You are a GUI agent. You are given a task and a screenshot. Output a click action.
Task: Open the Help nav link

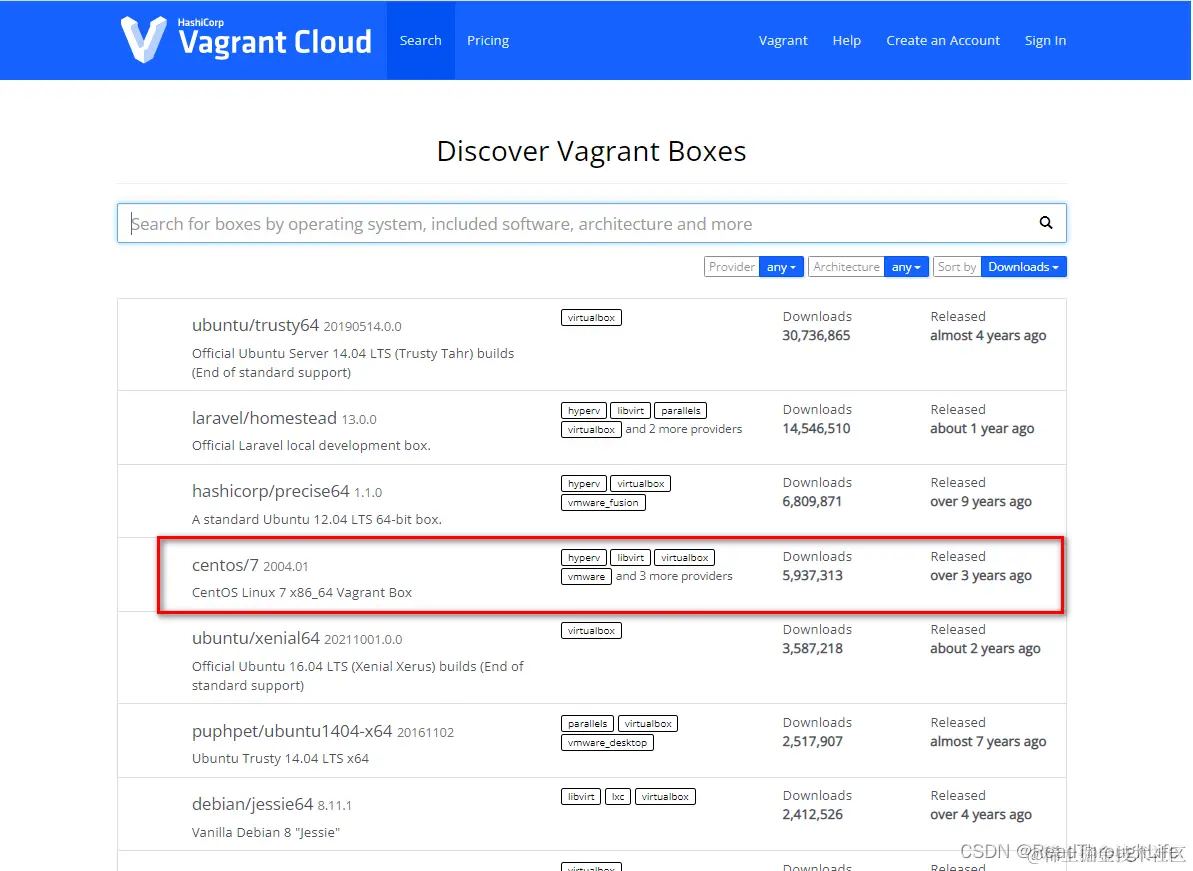(846, 40)
